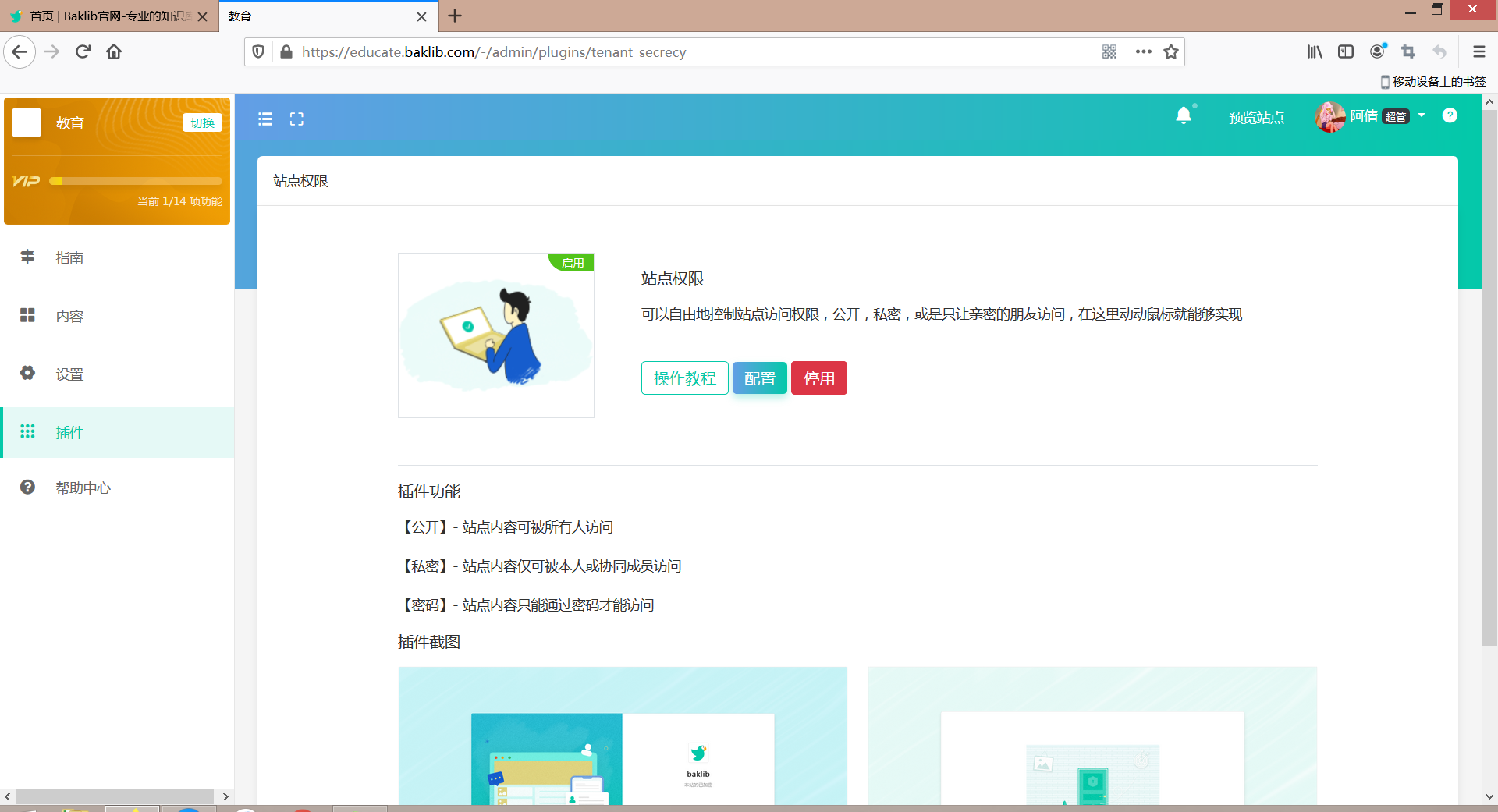This screenshot has width=1498, height=812.
Task: Open the second plugin screenshot
Action: [1092, 736]
